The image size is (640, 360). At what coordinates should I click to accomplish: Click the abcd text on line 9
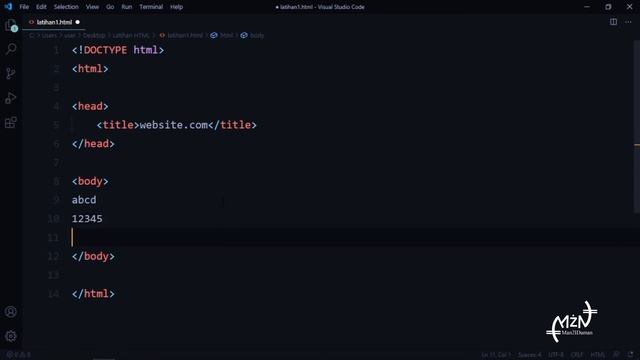84,200
